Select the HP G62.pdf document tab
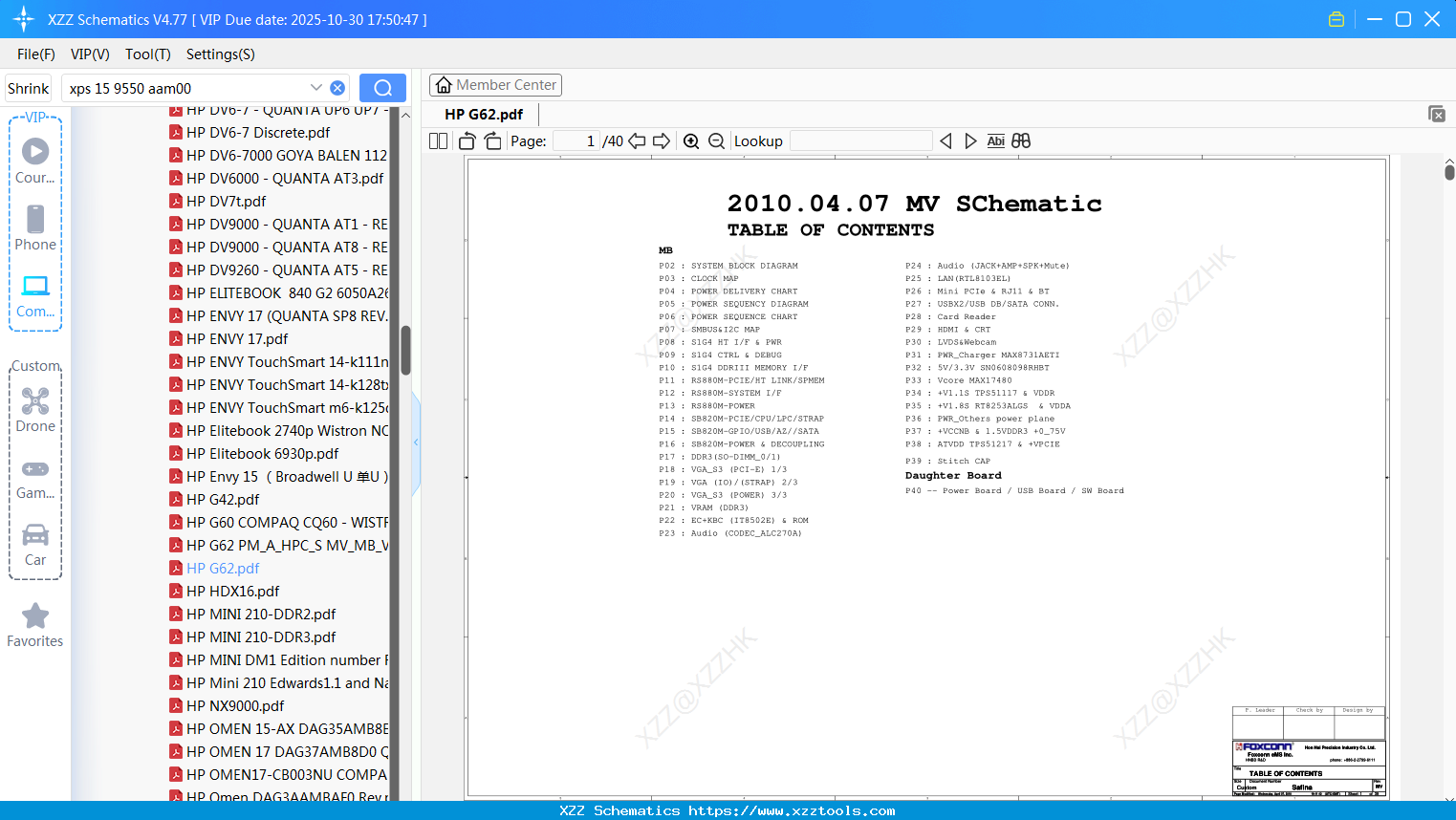Viewport: 1456px width, 820px height. (x=484, y=114)
